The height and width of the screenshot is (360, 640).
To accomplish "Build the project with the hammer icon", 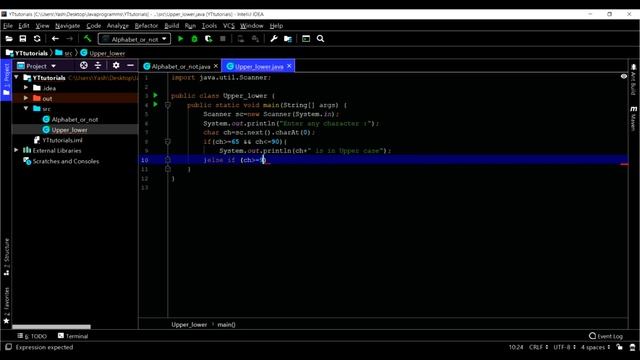I will pos(87,39).
